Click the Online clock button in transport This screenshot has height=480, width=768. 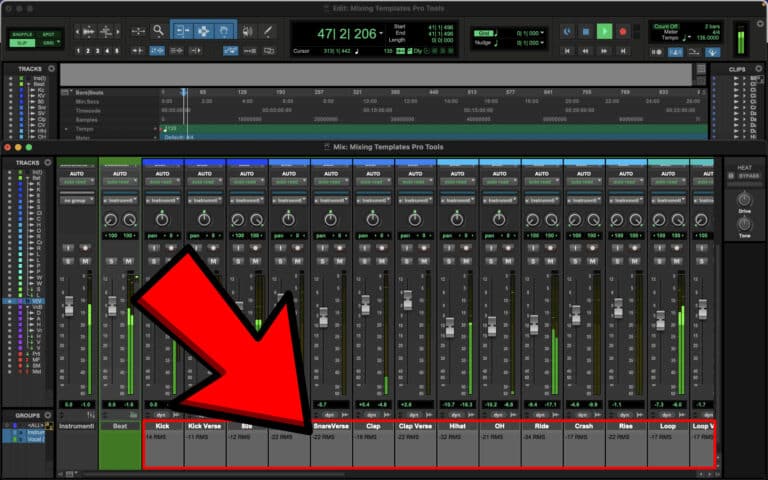(x=567, y=32)
